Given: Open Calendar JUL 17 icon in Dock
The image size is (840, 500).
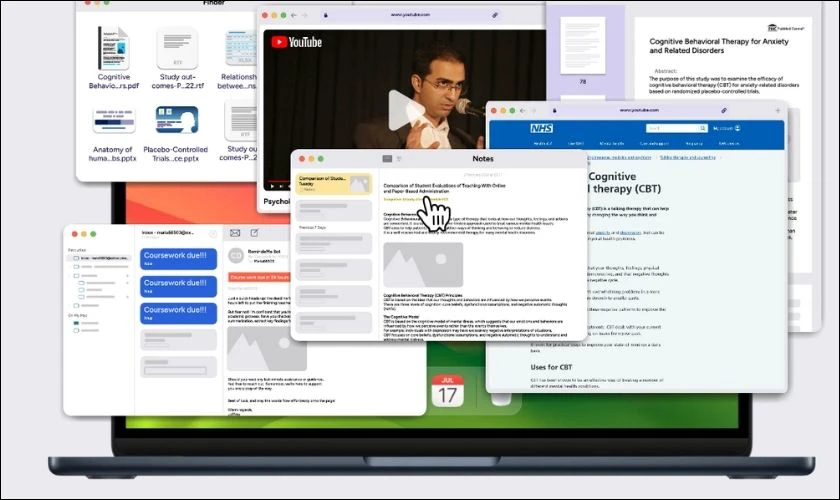Looking at the screenshot, I should (x=447, y=390).
